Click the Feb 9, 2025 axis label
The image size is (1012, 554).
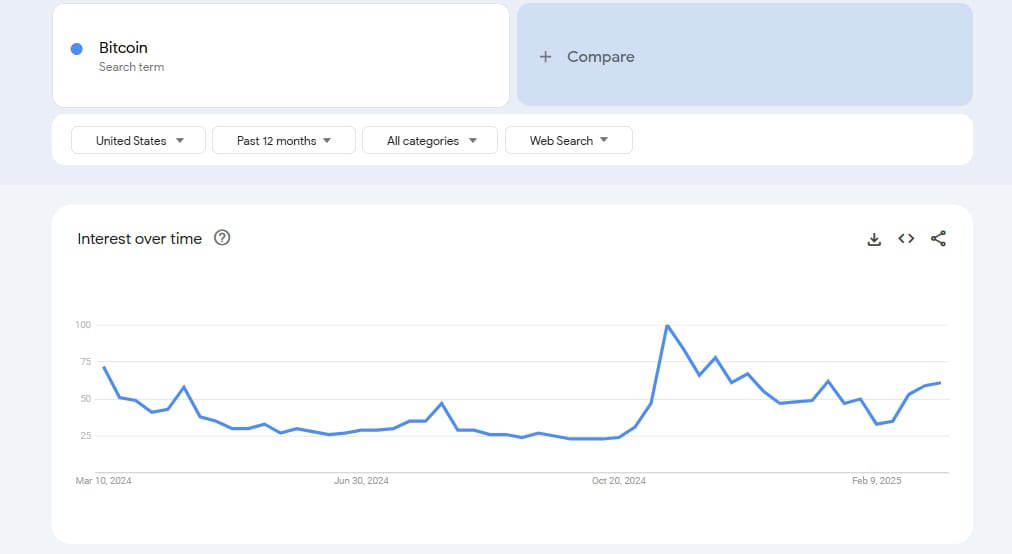point(877,481)
